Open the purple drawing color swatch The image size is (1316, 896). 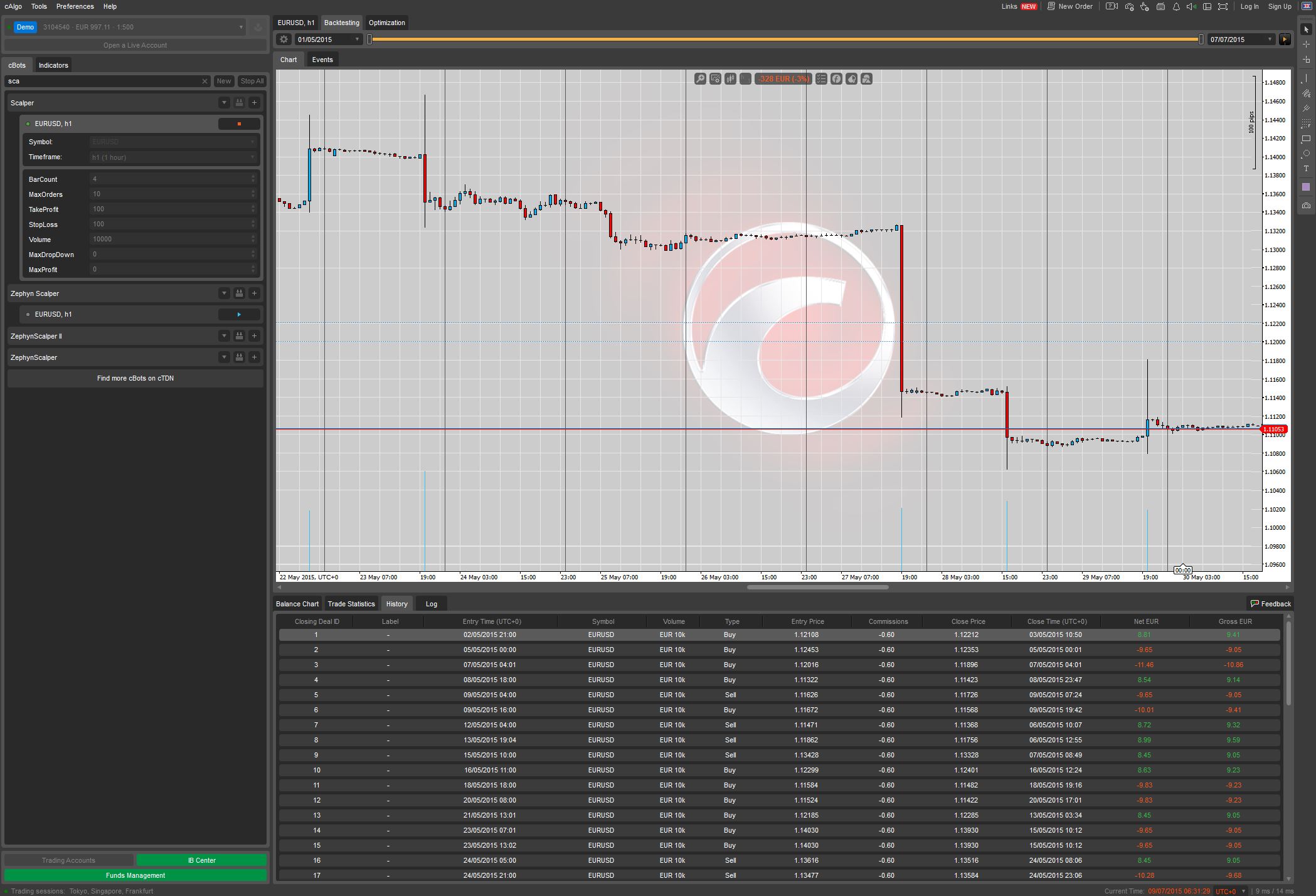coord(1307,187)
